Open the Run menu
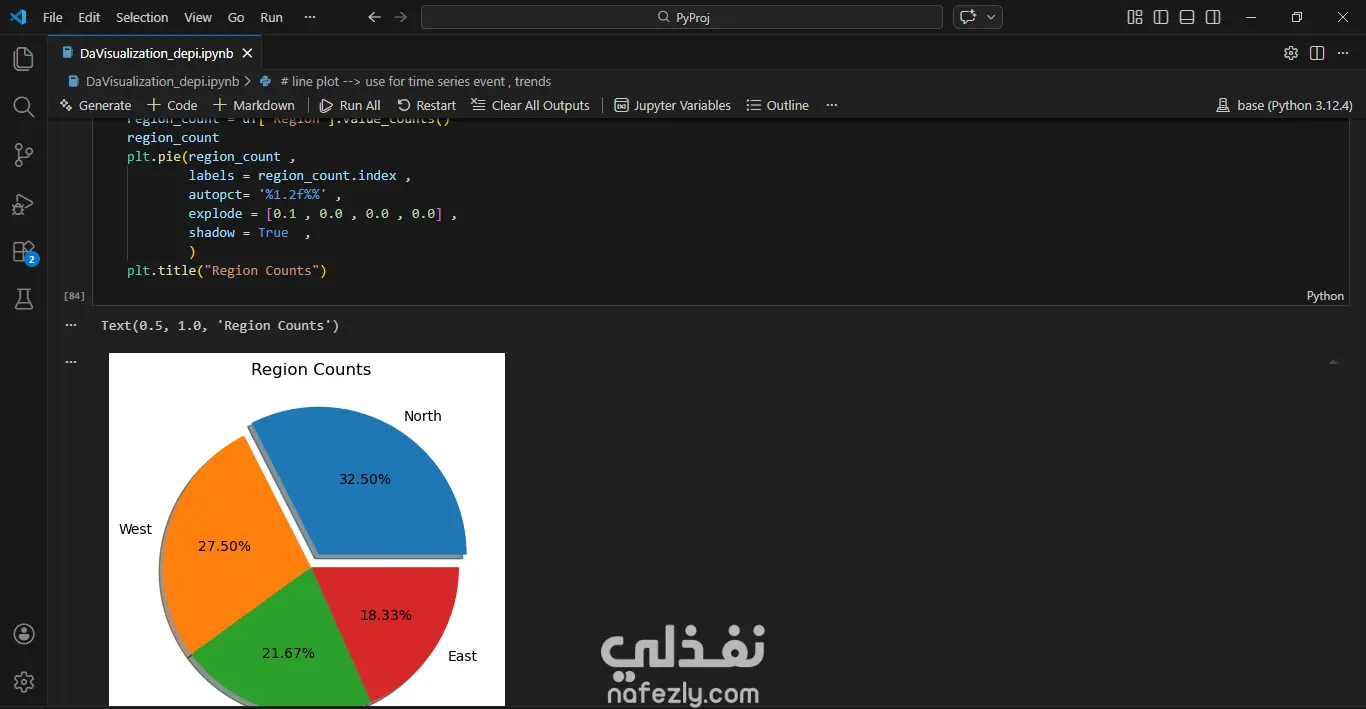Viewport: 1366px width, 709px height. (271, 17)
